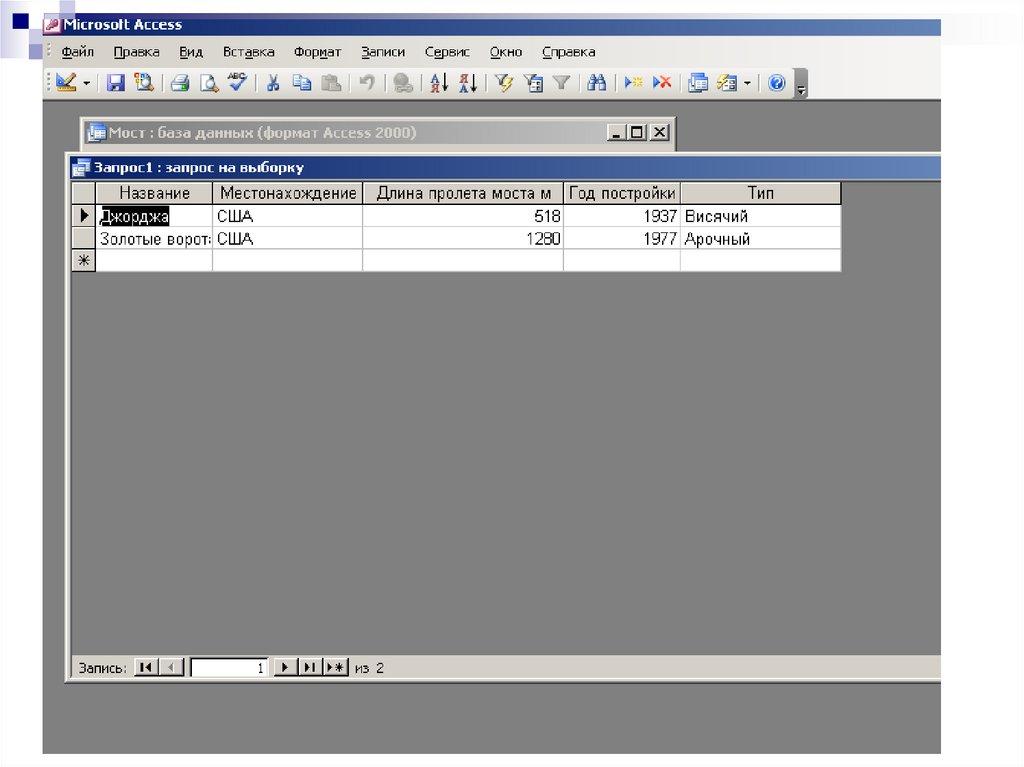Open the Файл menu

tap(77, 52)
